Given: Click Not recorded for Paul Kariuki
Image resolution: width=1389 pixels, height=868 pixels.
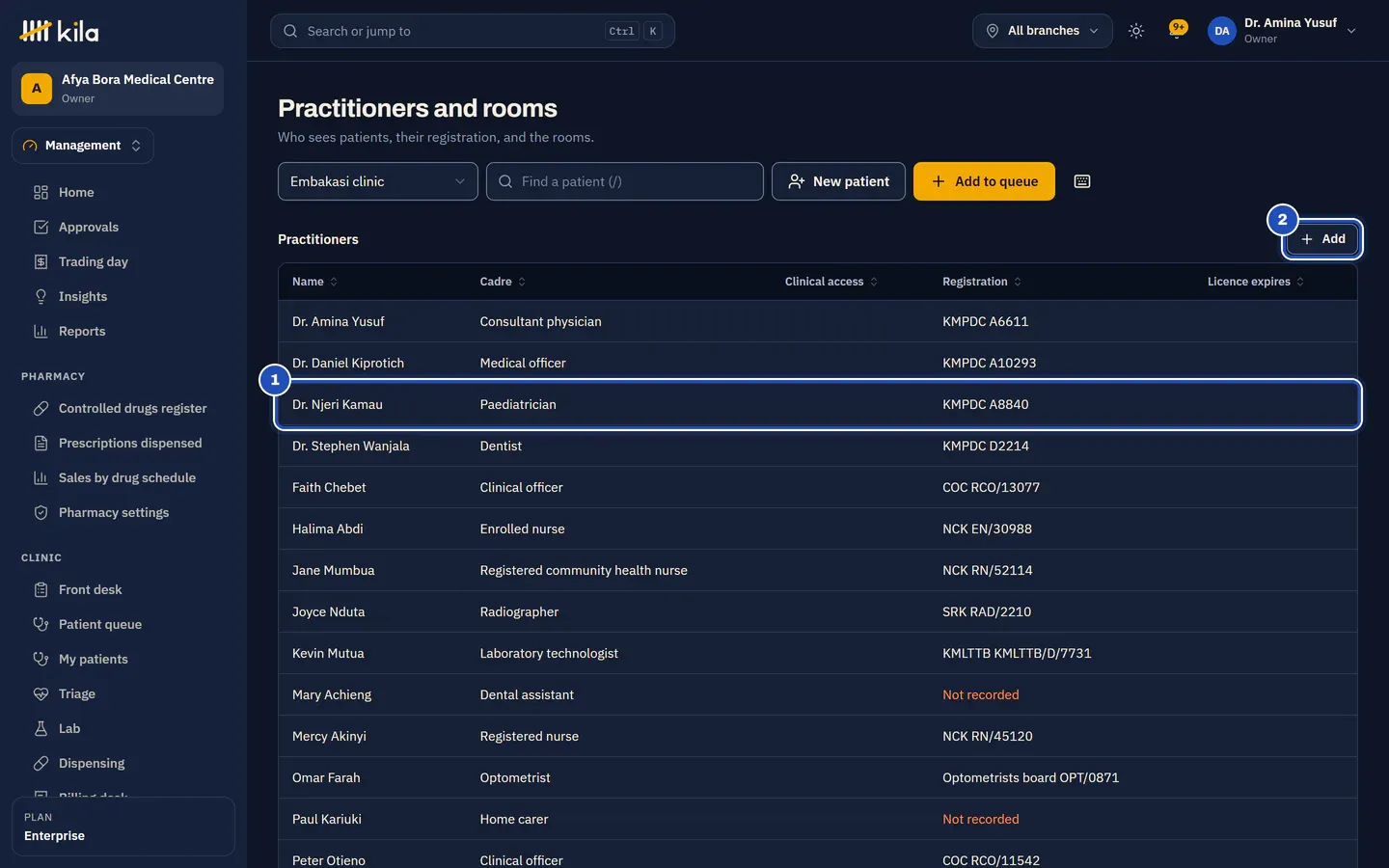Looking at the screenshot, I should pos(980,819).
